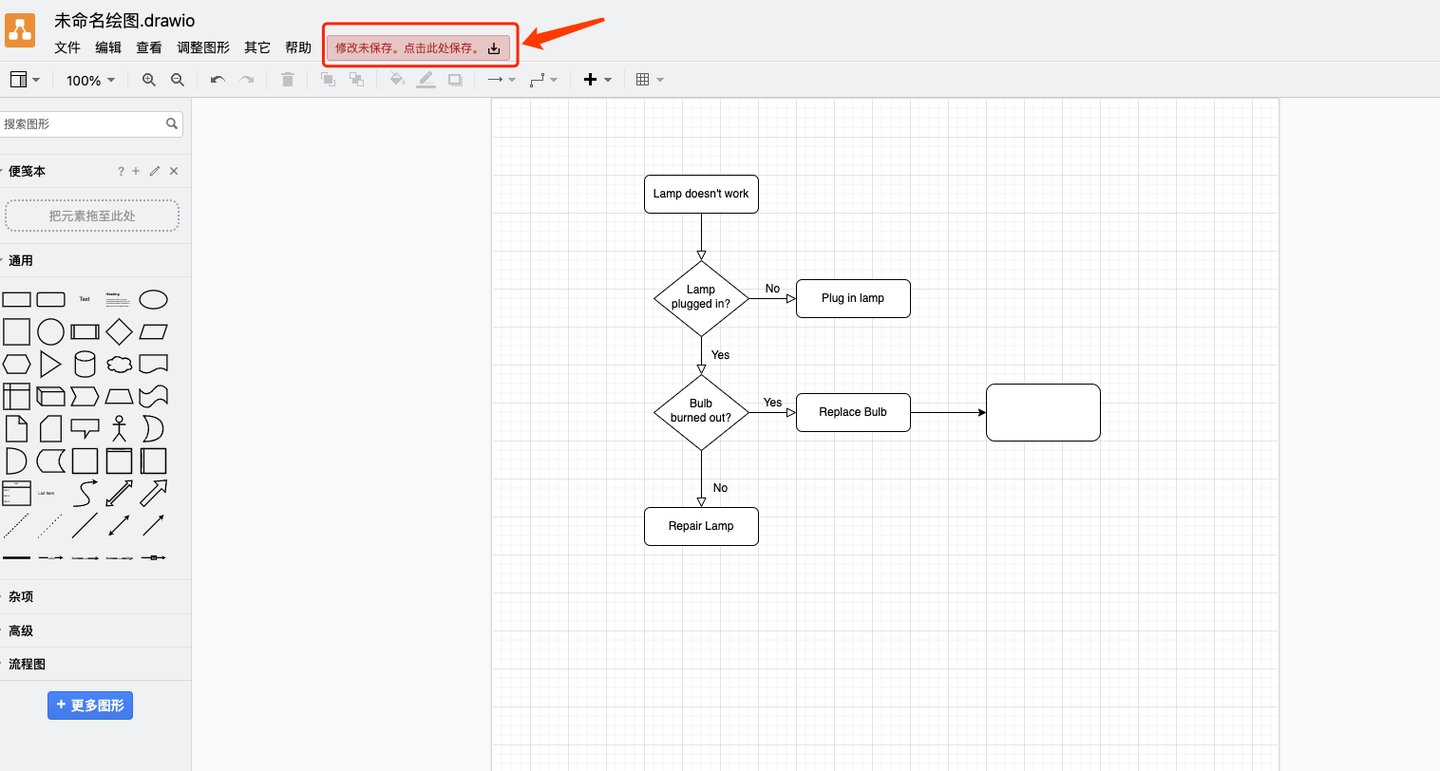Click the Zoom In magnifier icon
1440x771 pixels.
148,79
